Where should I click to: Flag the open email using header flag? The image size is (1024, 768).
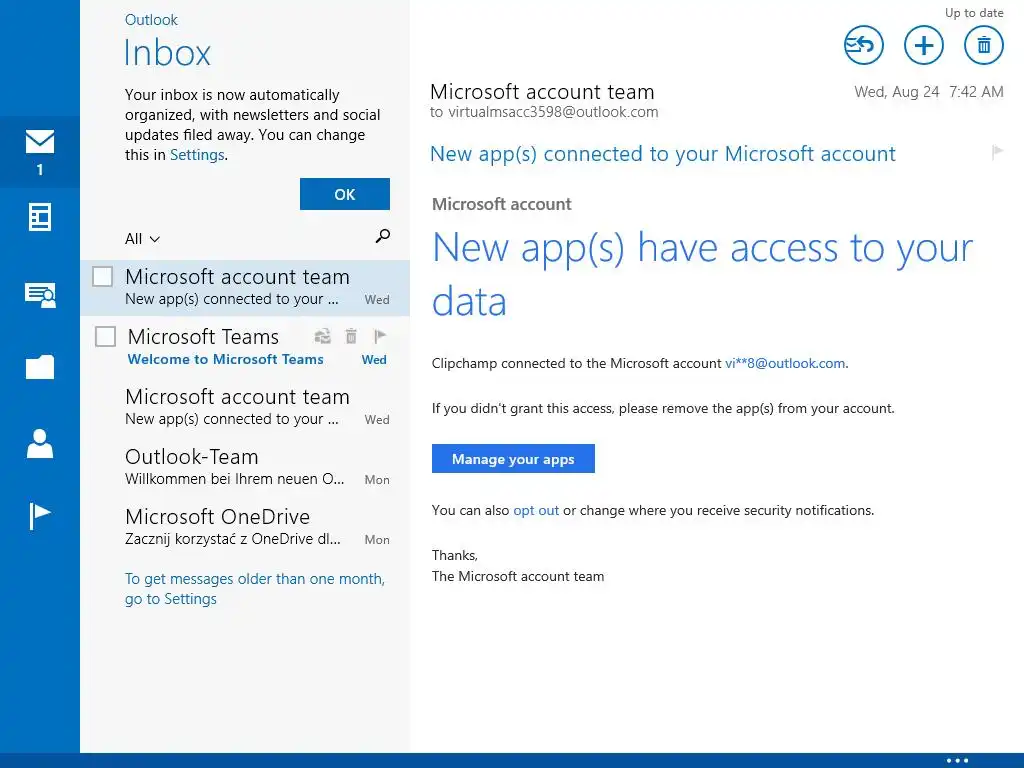(997, 152)
